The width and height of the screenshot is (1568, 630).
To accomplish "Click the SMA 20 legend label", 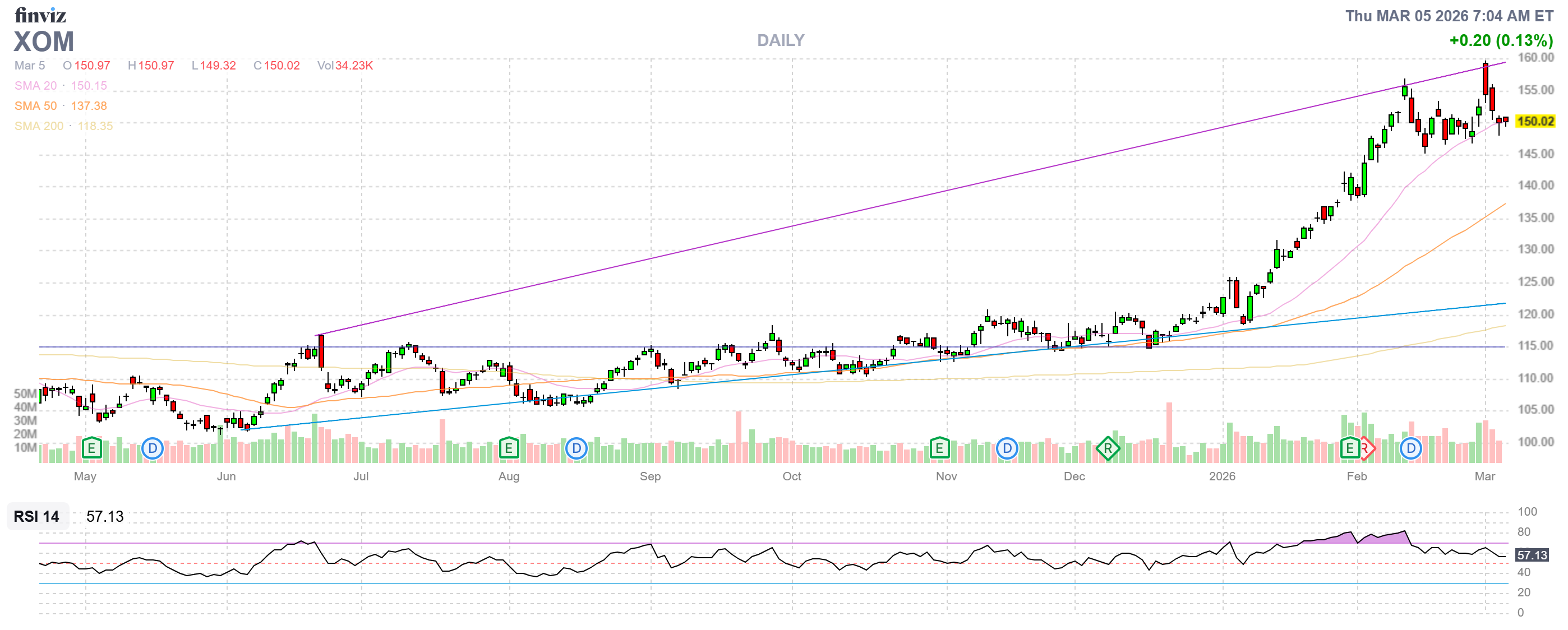I will [x=35, y=86].
